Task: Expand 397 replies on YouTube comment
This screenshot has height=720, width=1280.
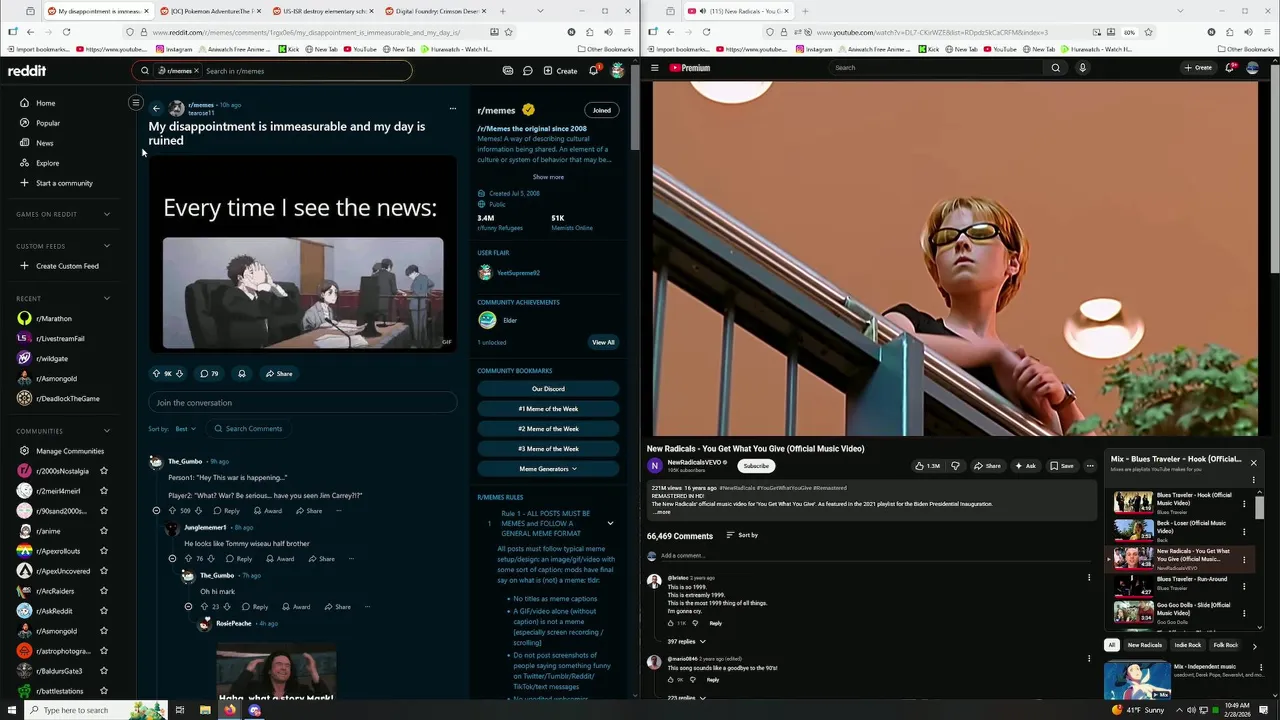Action: coord(686,641)
